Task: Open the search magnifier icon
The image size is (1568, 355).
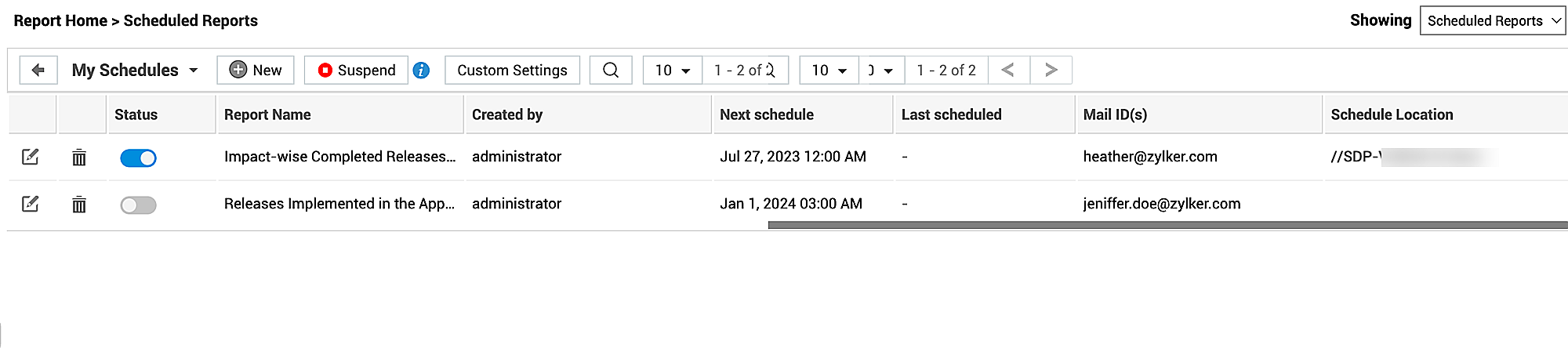Action: tap(611, 71)
